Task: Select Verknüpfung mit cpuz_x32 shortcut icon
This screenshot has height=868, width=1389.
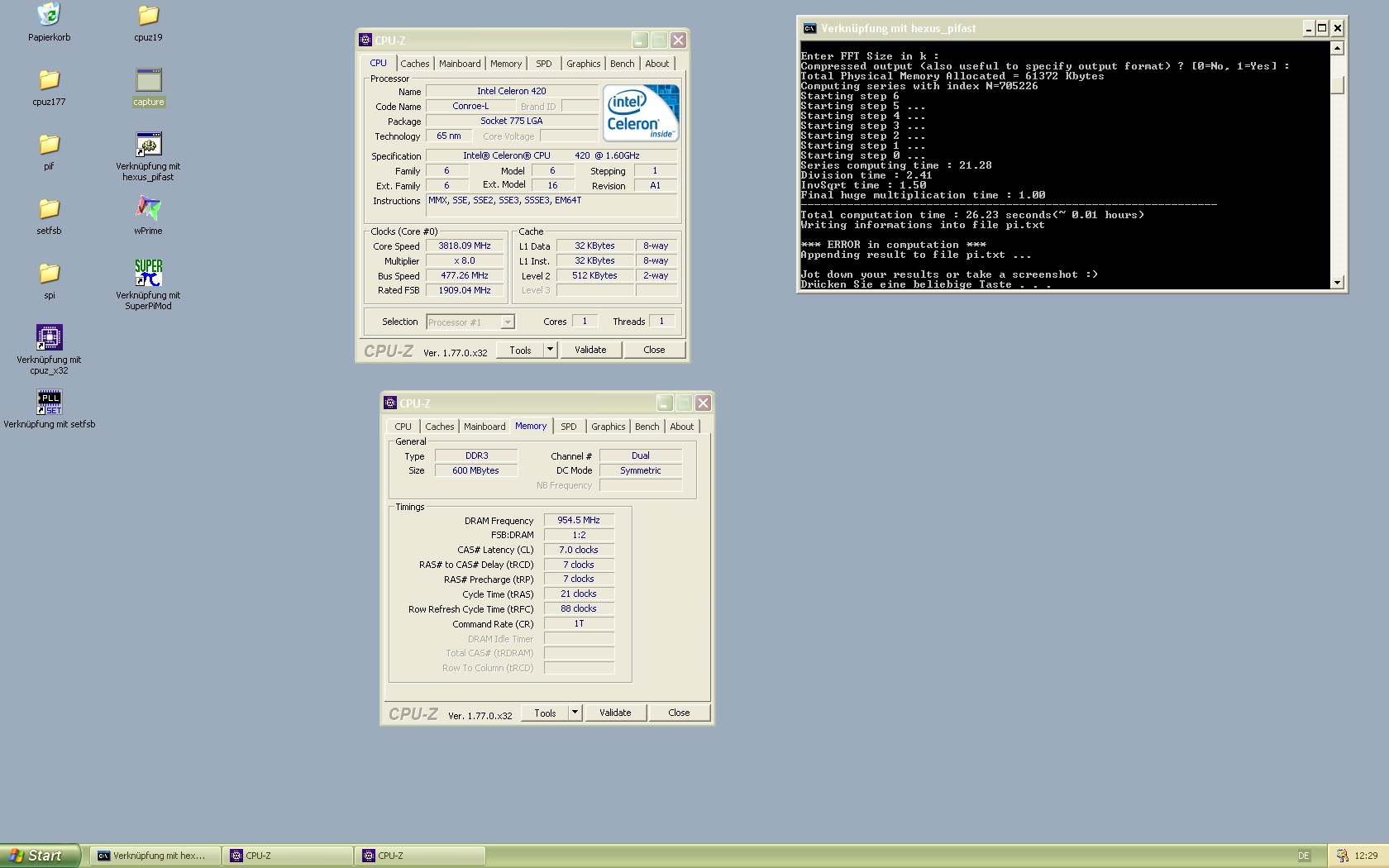Action: pyautogui.click(x=49, y=336)
